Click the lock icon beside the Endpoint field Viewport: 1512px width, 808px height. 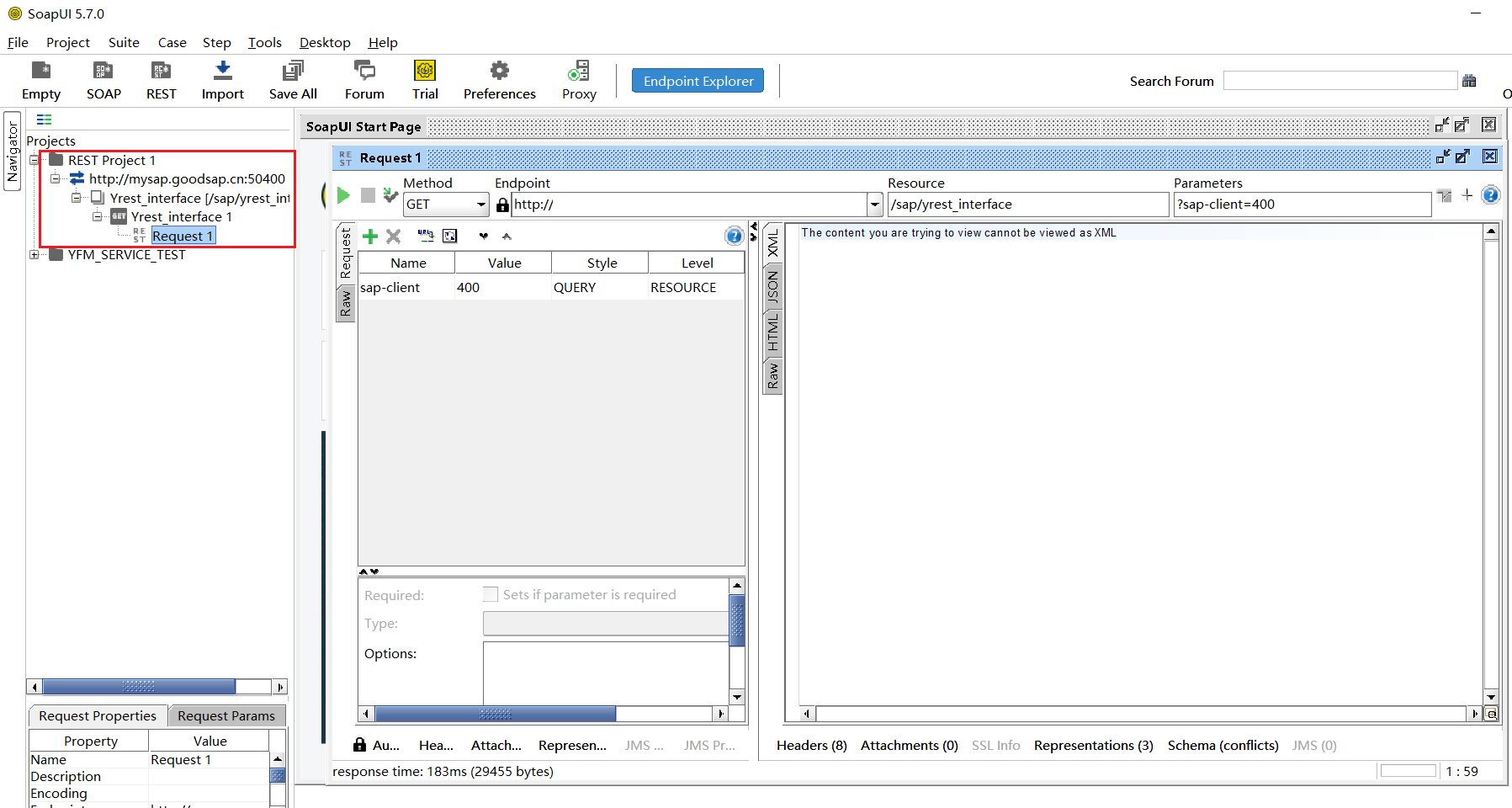(x=502, y=205)
